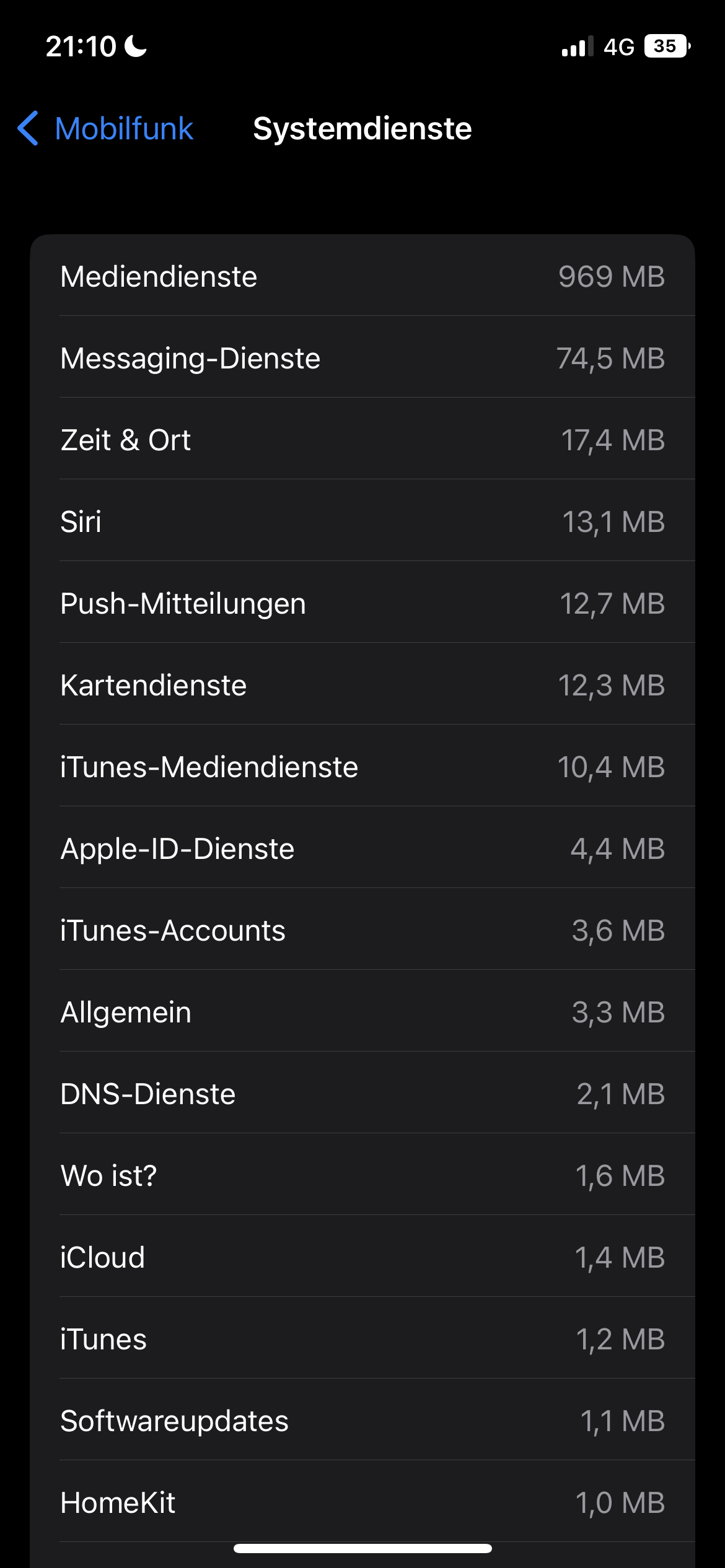Viewport: 725px width, 1568px height.
Task: Select the Mediendienste row
Action: click(362, 276)
